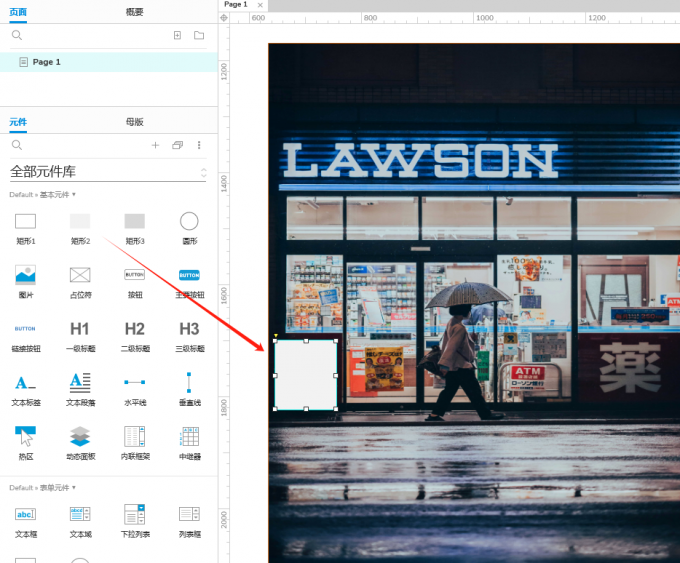Click the ruler origin crosshair icon
This screenshot has height=563, width=680.
[x=224, y=18]
